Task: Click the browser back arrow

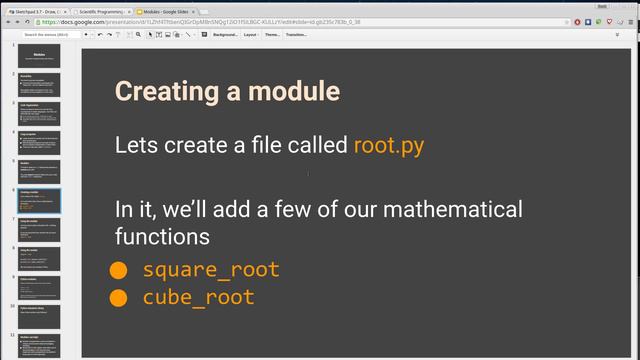Action: (x=8, y=22)
